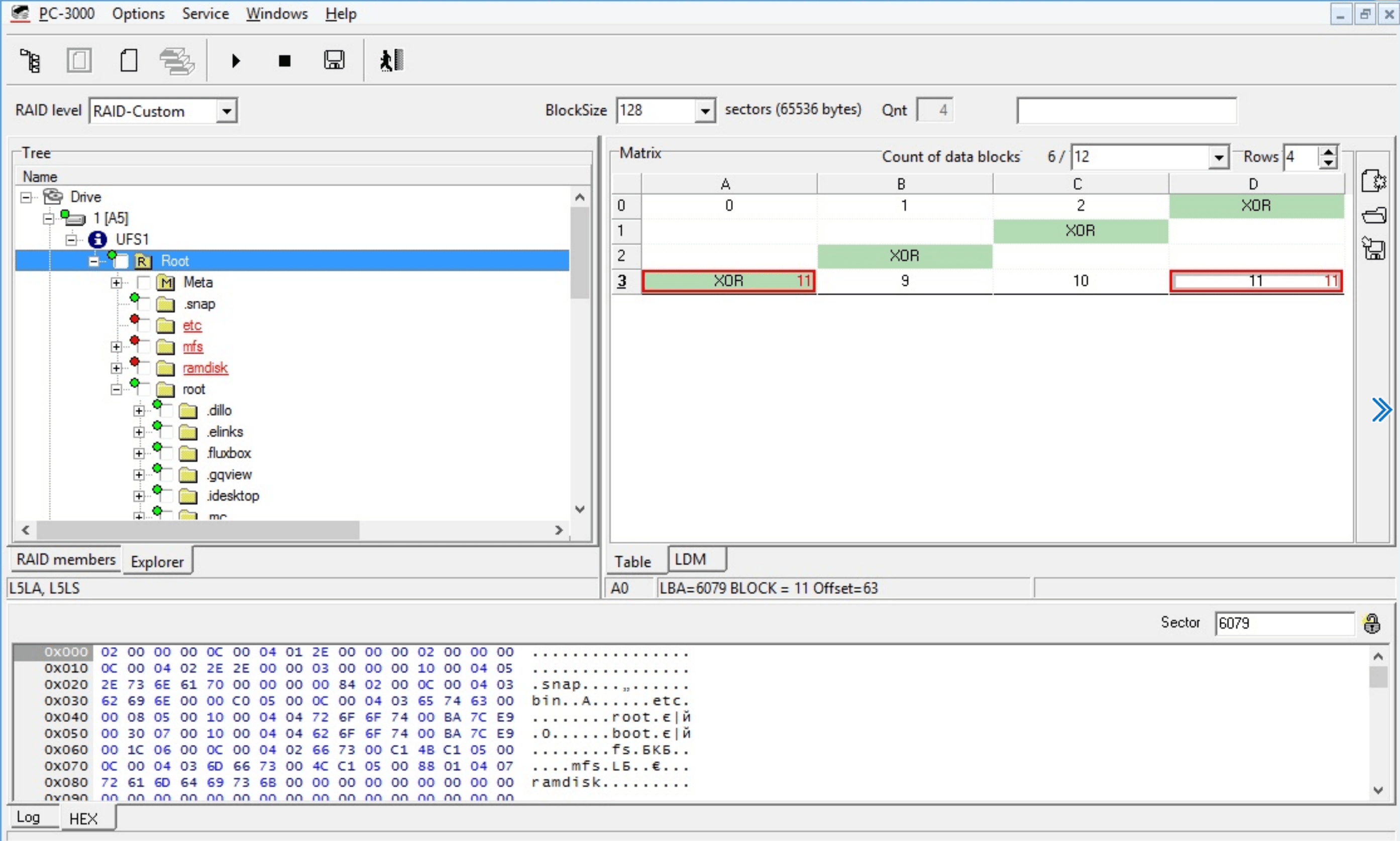This screenshot has width=1400, height=841.
Task: Collapse the UFS1 tree node
Action: tap(71, 241)
